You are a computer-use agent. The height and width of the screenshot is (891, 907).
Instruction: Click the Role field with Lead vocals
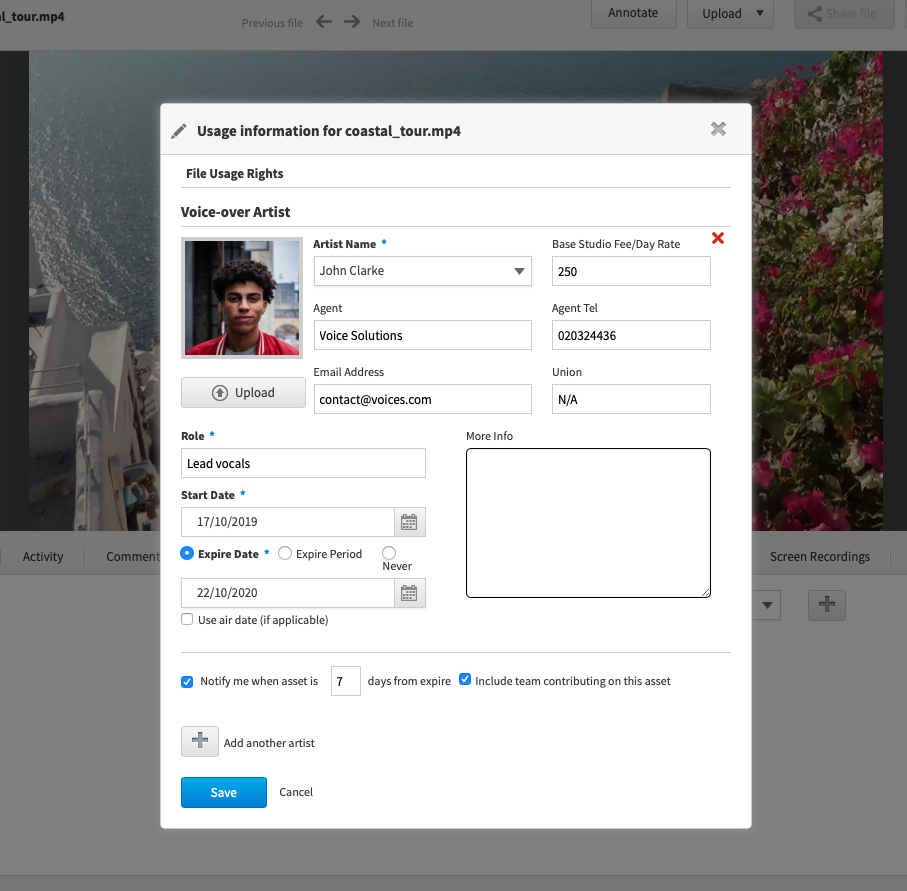tap(303, 463)
